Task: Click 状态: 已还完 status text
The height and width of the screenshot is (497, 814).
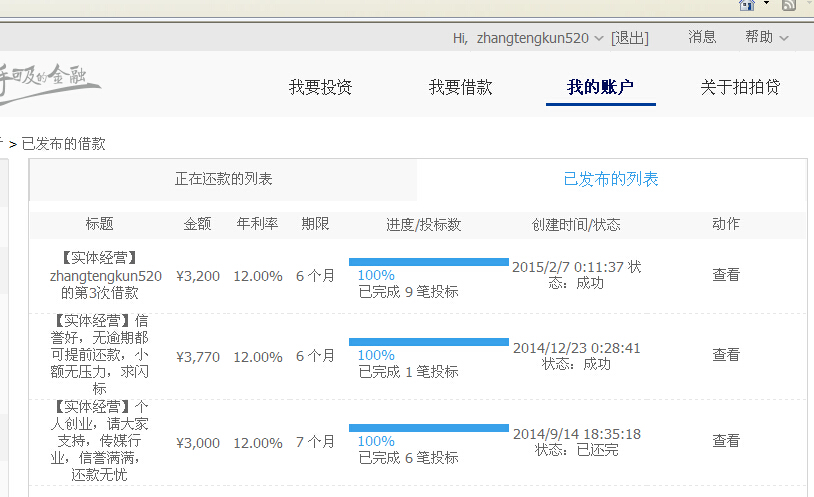Action: tap(577, 450)
